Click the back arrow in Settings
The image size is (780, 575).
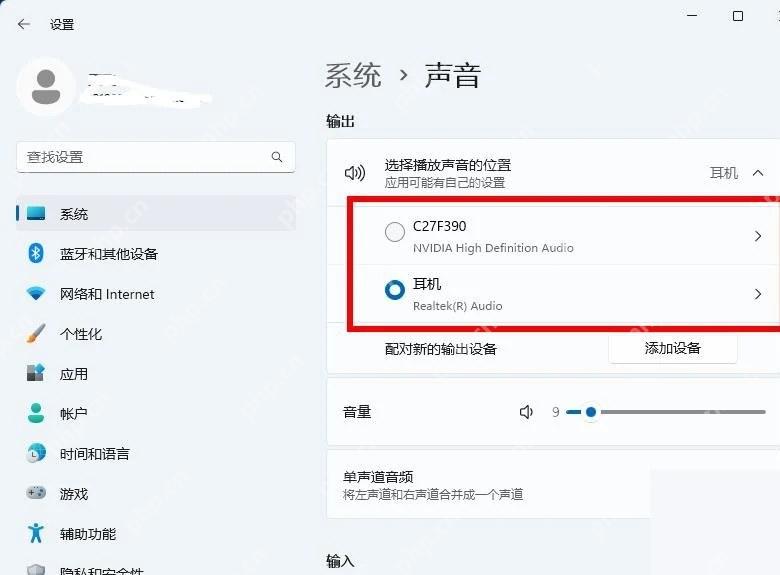tap(23, 24)
